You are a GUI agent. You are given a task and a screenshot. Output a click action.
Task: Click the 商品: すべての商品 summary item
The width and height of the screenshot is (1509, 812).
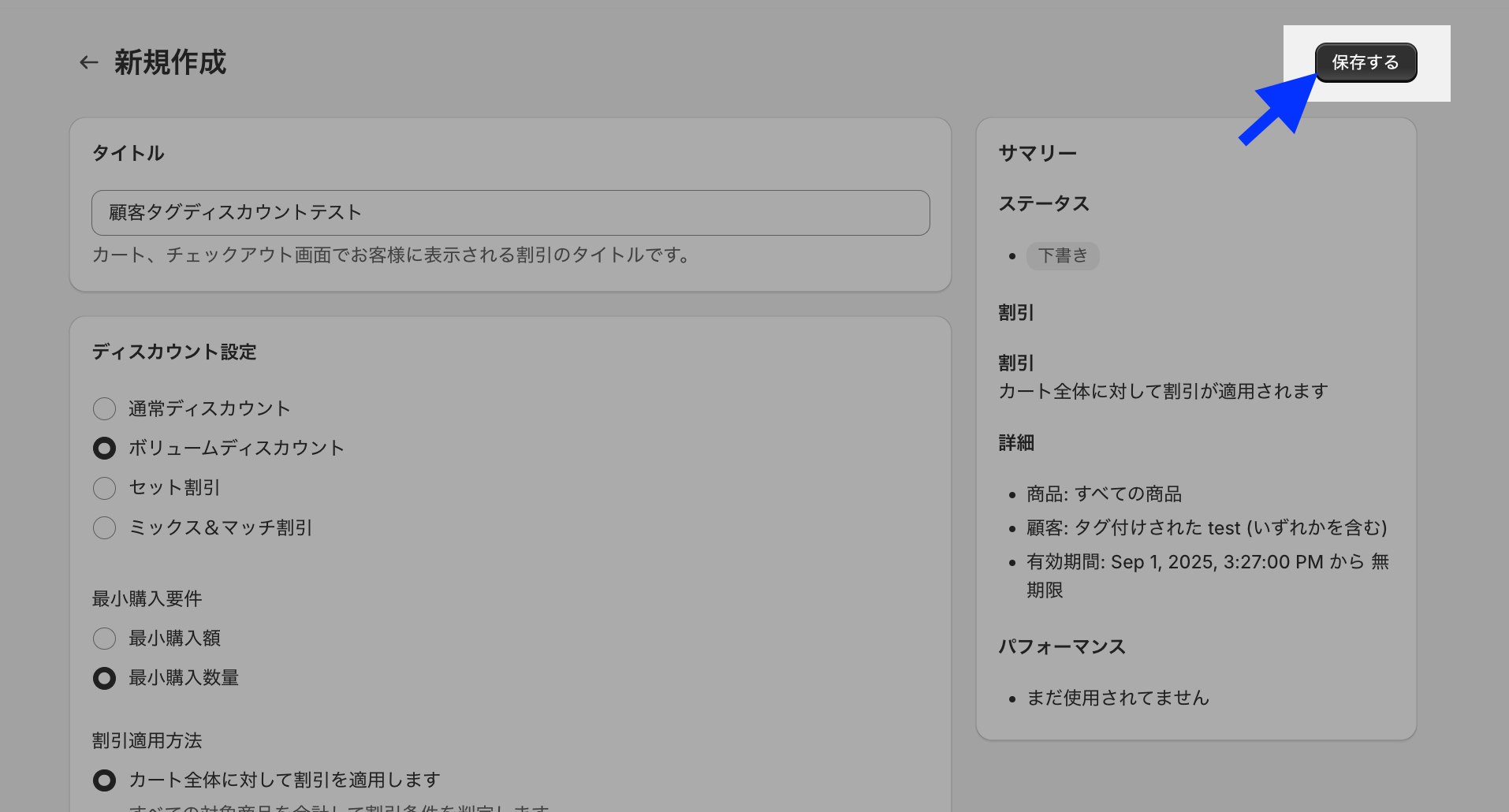coord(1104,494)
